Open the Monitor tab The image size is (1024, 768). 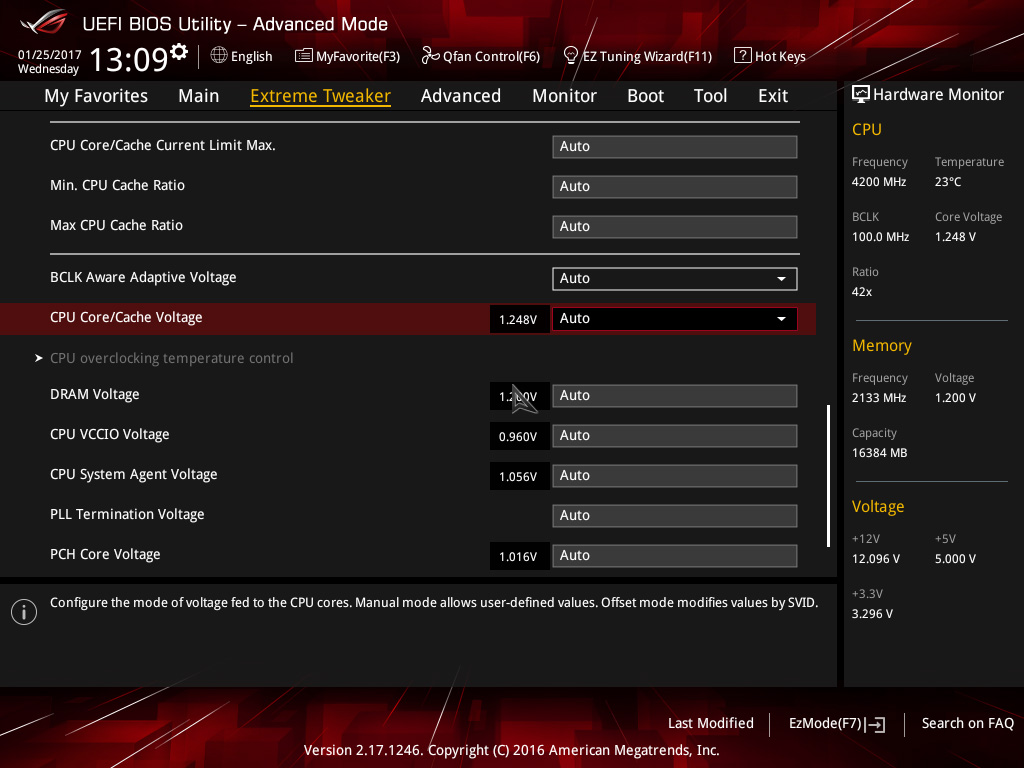pos(564,96)
